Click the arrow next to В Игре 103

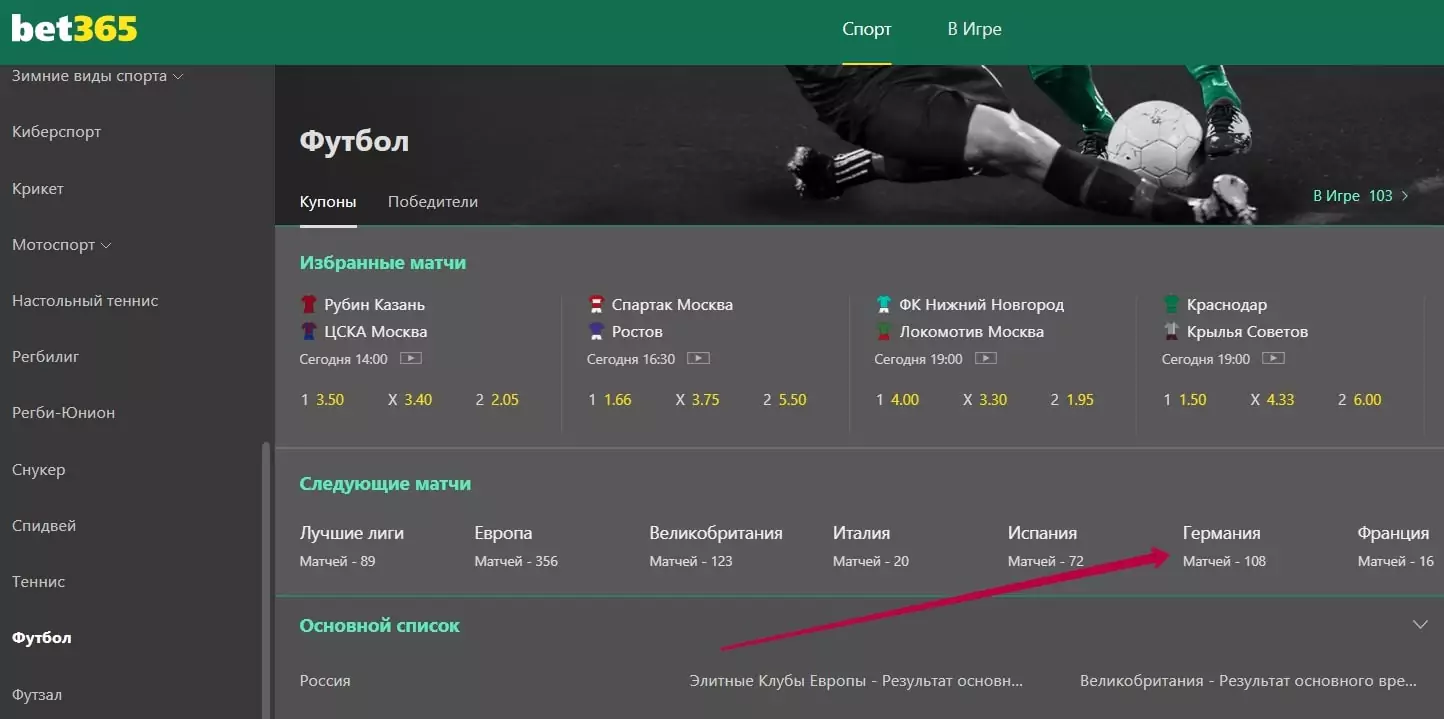click(1405, 196)
